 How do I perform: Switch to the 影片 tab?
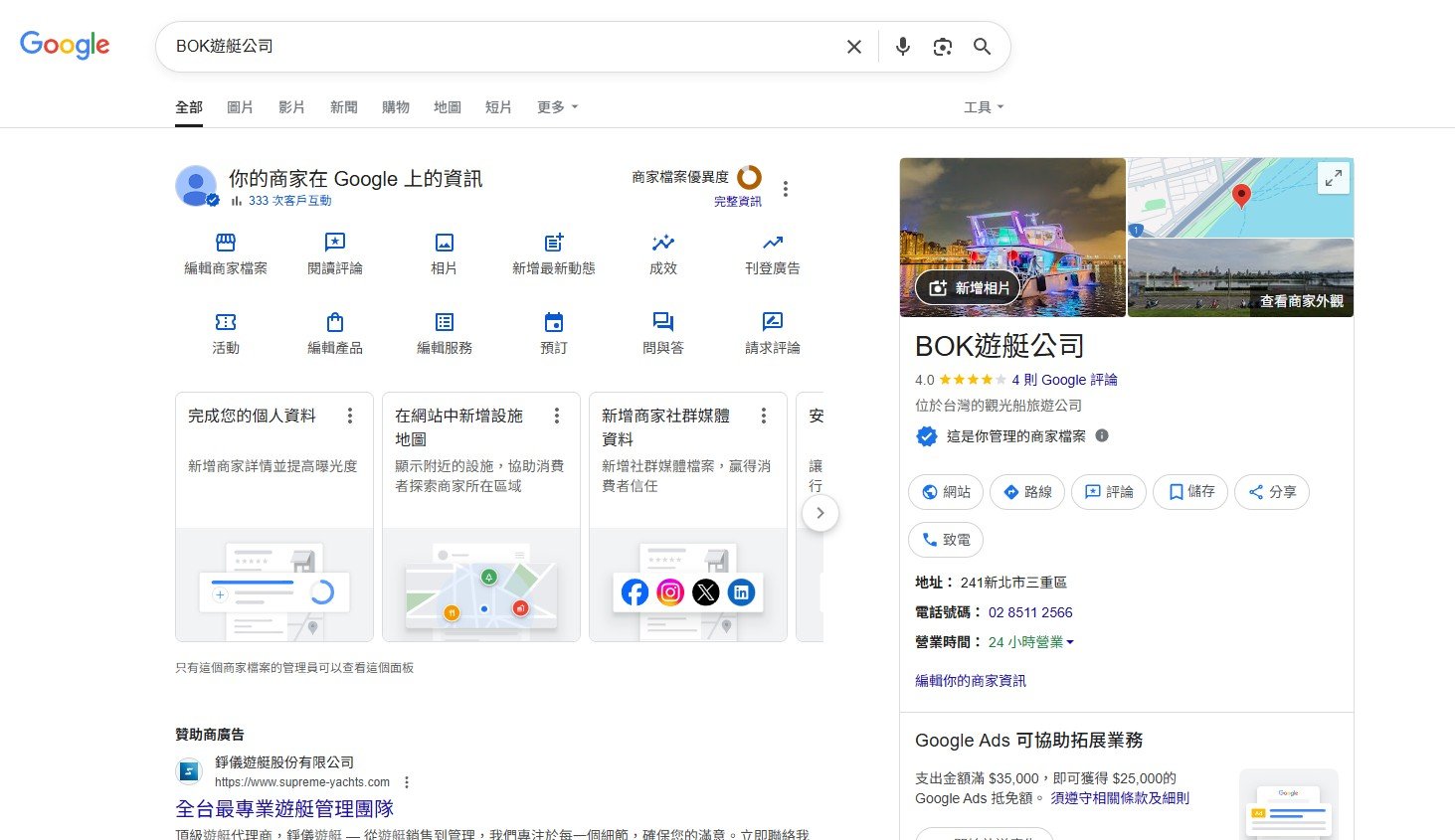pyautogui.click(x=291, y=107)
